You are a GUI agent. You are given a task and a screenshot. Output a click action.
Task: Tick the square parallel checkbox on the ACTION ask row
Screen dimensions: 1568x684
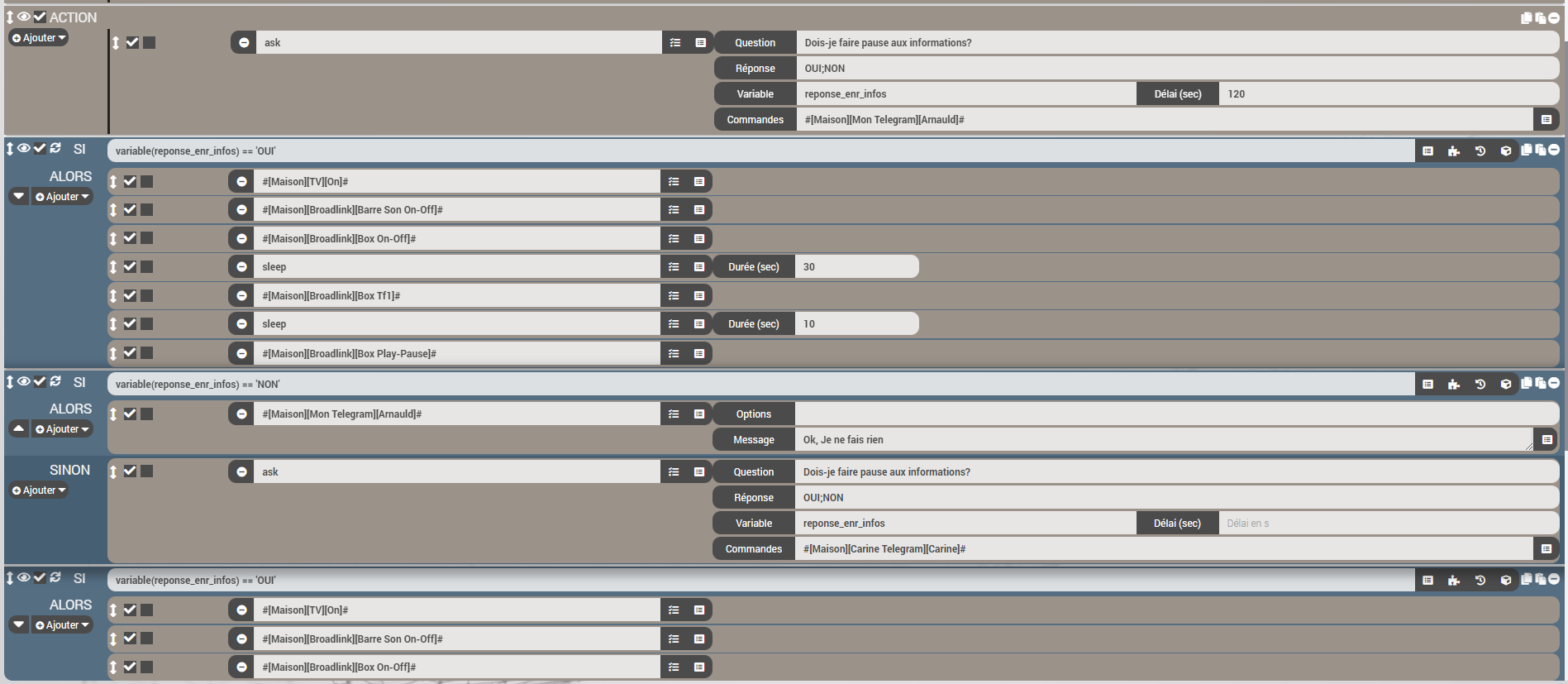[149, 42]
